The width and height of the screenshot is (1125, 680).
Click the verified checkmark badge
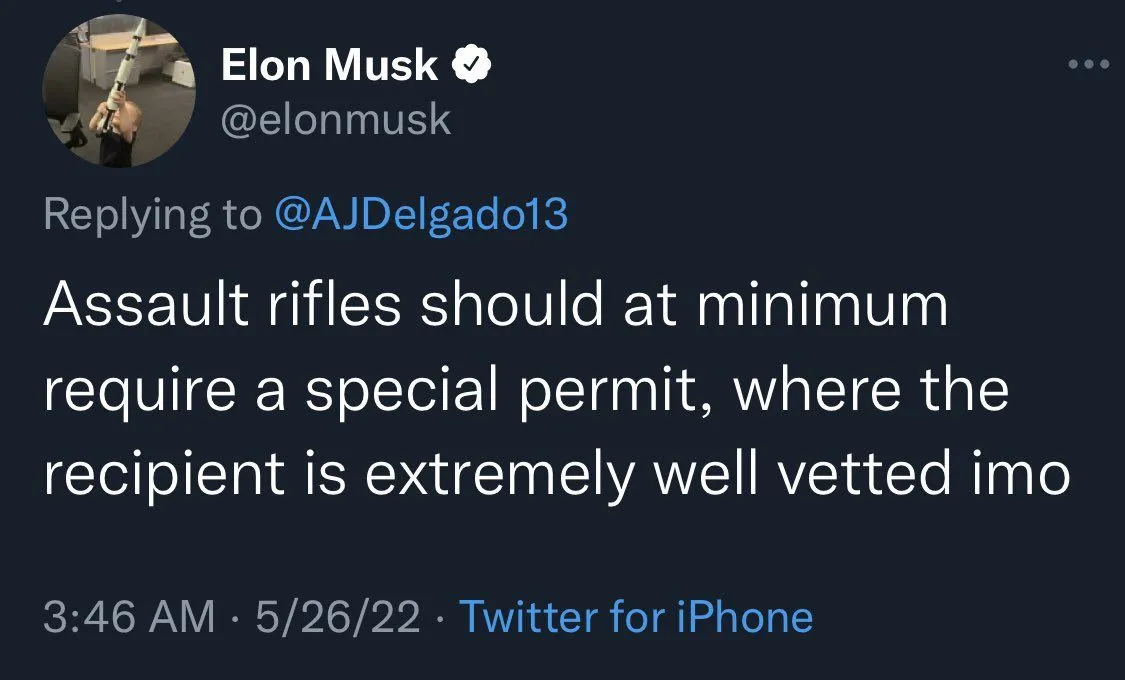pyautogui.click(x=470, y=66)
